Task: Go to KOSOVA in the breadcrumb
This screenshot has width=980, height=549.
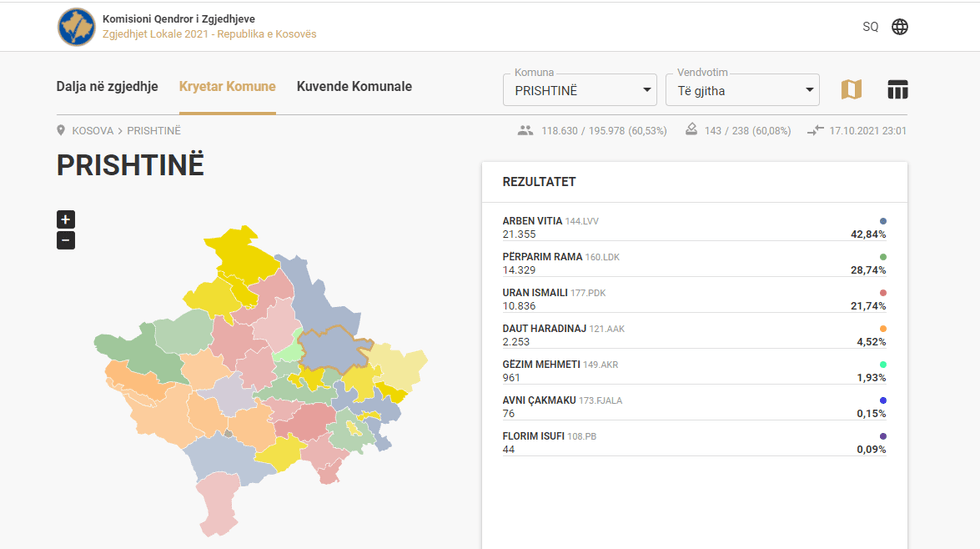Action: pos(93,131)
